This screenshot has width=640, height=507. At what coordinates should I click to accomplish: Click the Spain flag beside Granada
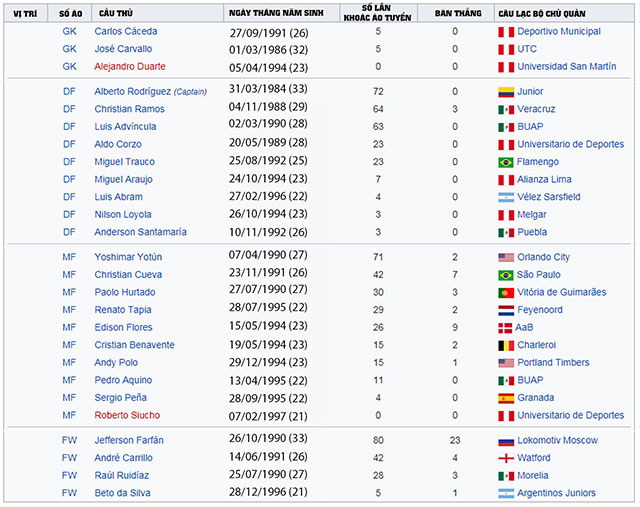[x=505, y=397]
